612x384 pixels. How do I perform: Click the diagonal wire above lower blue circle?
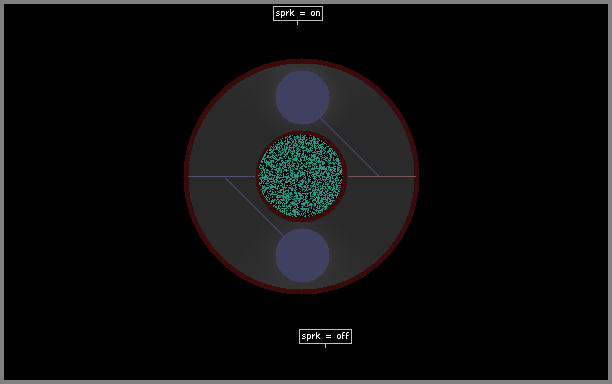pyautogui.click(x=254, y=206)
